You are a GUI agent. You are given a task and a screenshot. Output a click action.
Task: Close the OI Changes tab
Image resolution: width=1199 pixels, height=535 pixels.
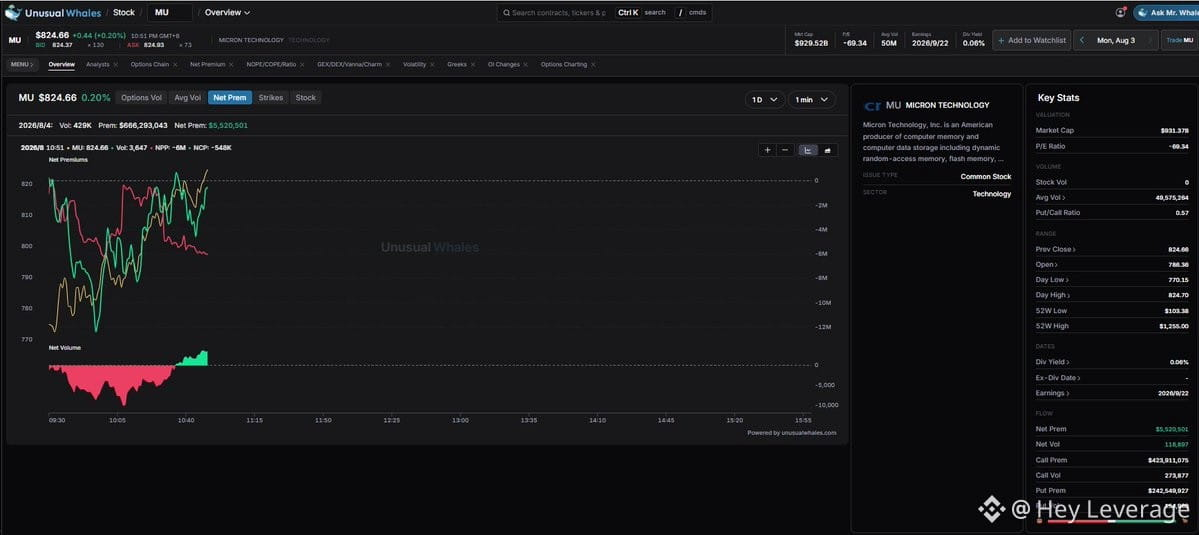click(x=526, y=65)
